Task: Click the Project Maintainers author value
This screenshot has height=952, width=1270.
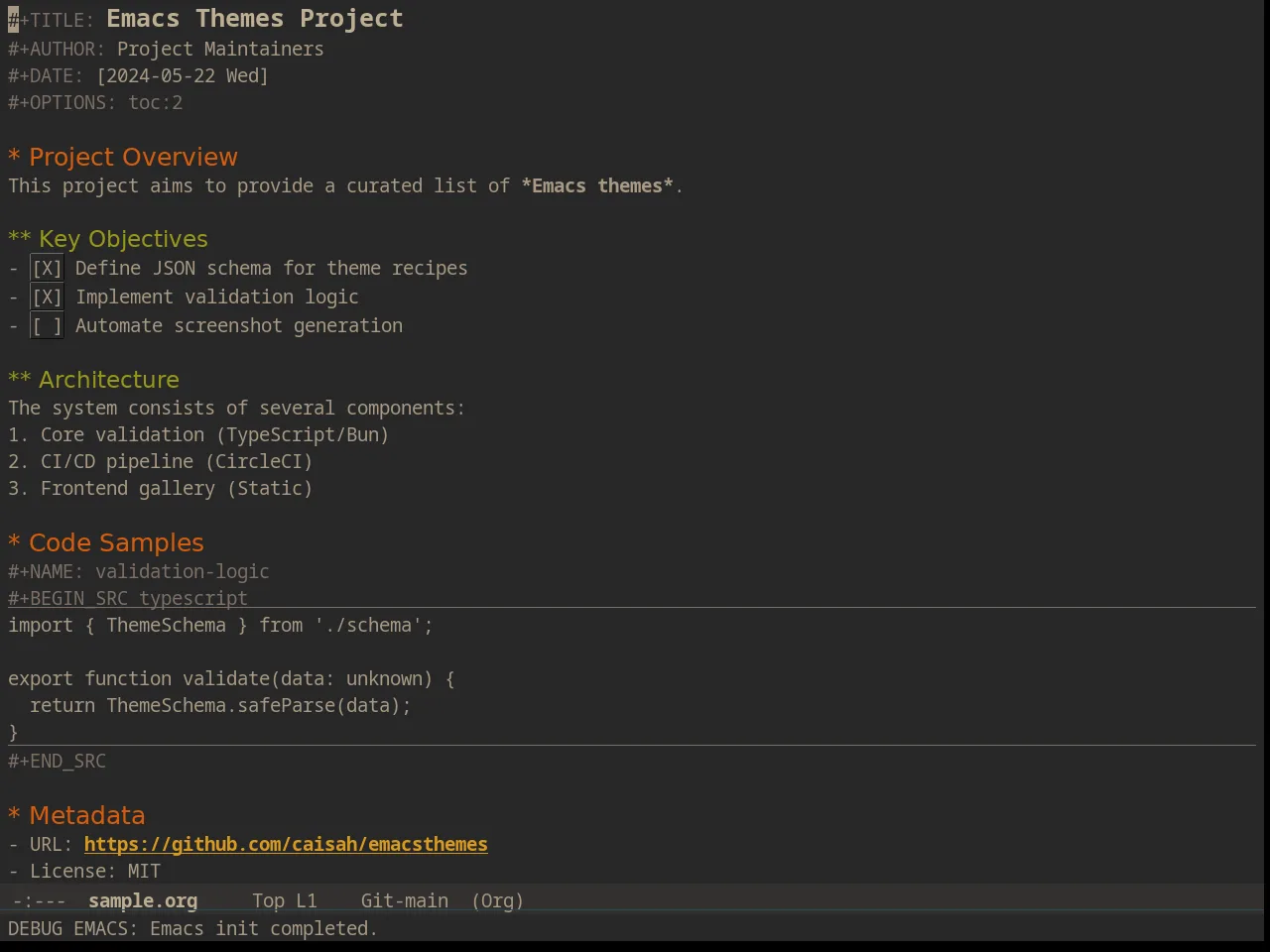Action: 220,49
